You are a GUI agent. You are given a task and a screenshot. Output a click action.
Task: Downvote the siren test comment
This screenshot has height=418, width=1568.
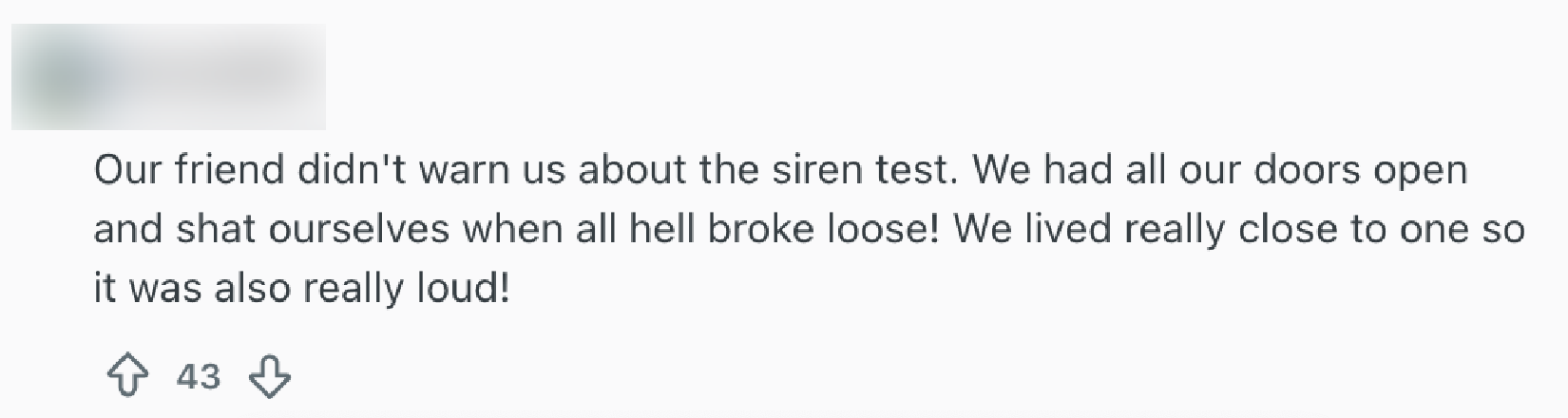[269, 377]
